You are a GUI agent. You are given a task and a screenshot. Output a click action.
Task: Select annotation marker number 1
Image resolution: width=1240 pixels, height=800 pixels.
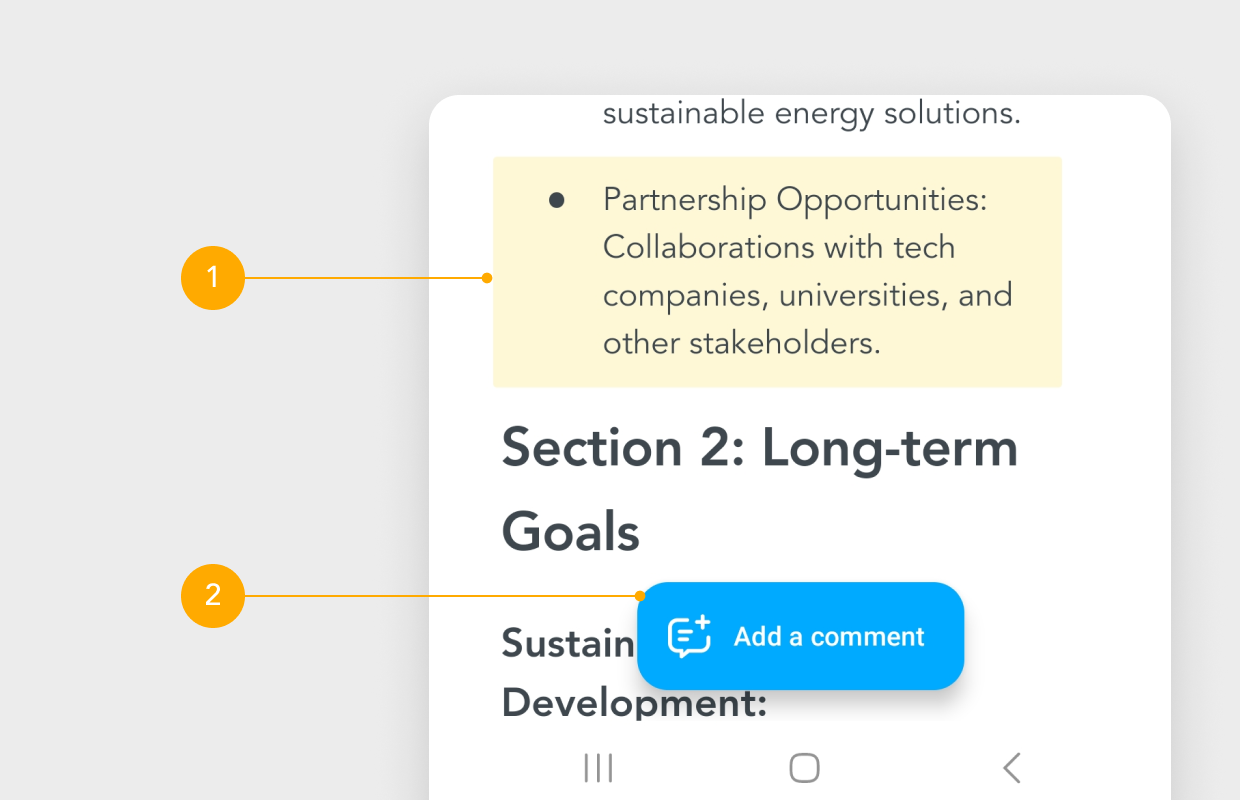pos(213,278)
